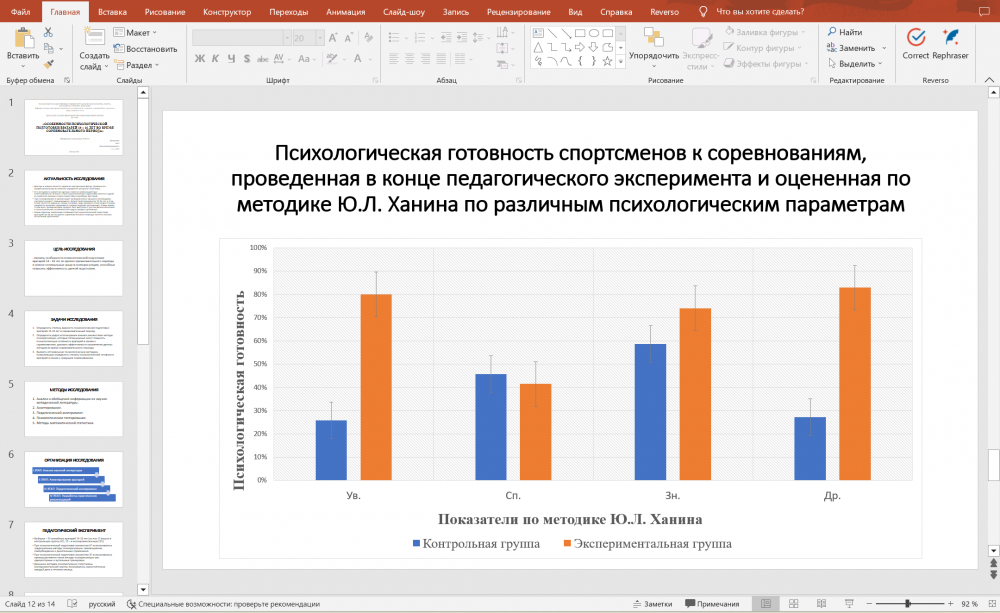
Task: Select the Format Painter brush icon
Action: 48,64
